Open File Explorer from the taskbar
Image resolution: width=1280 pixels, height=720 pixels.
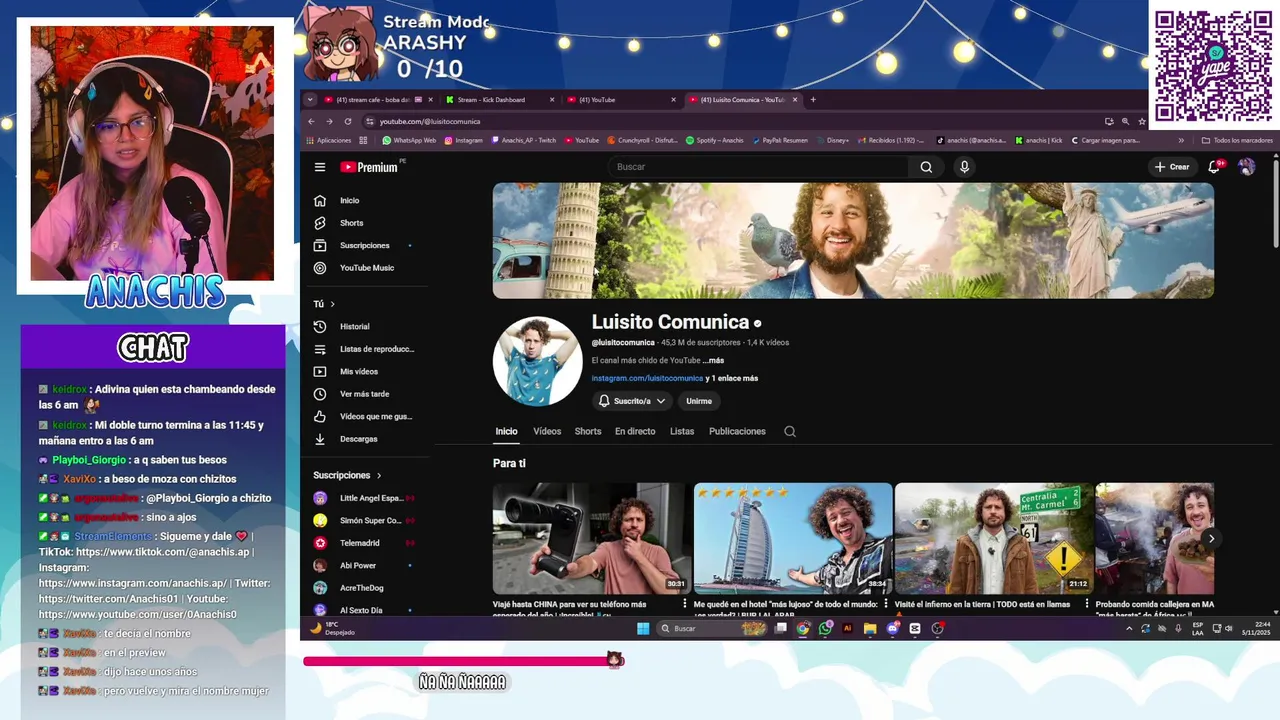click(870, 629)
